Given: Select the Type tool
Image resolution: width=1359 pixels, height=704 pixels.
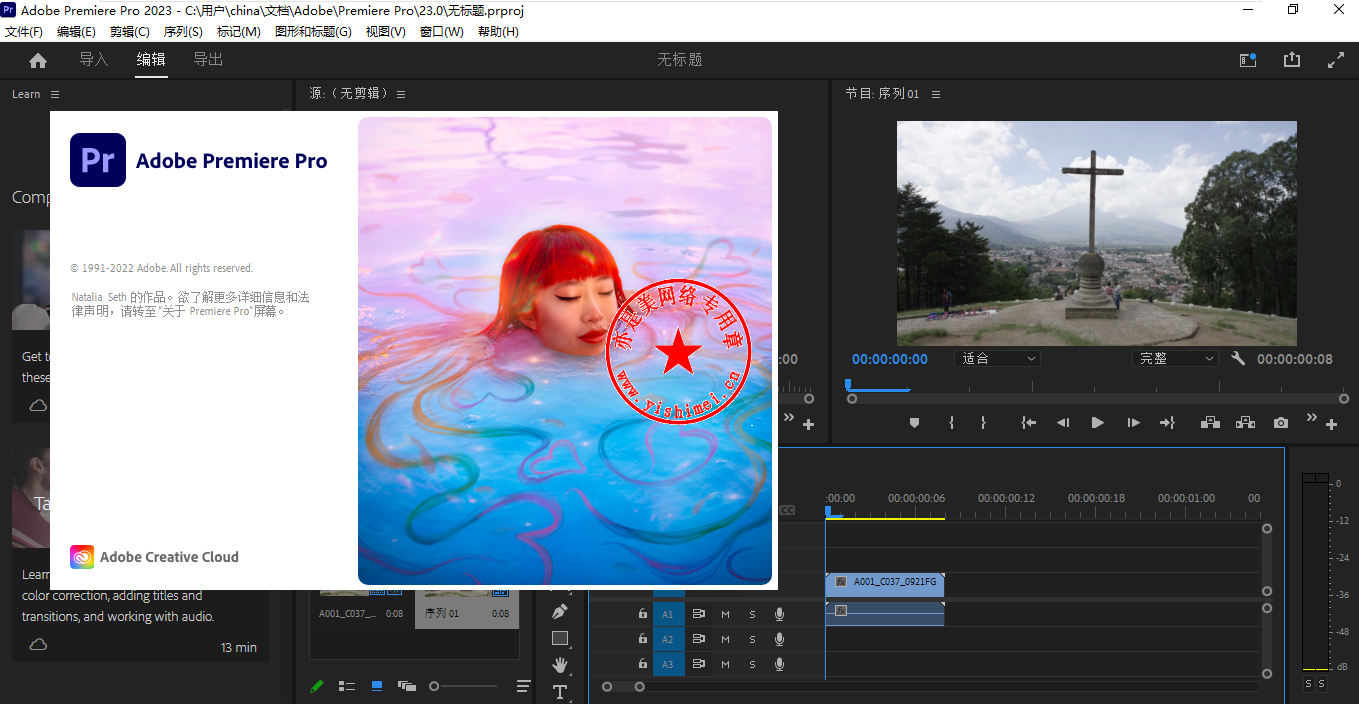Looking at the screenshot, I should pyautogui.click(x=560, y=691).
